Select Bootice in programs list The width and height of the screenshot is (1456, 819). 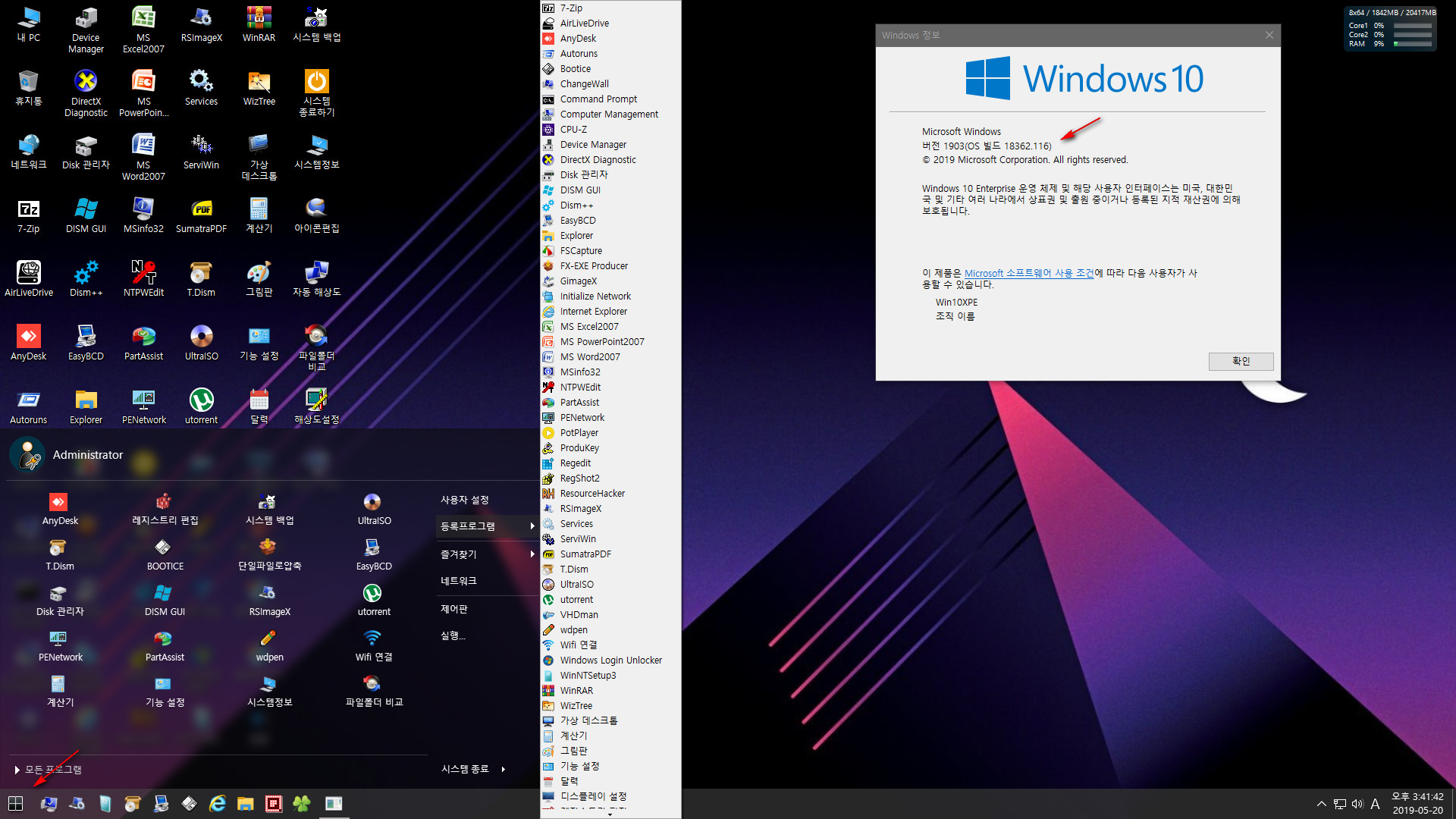610,69
